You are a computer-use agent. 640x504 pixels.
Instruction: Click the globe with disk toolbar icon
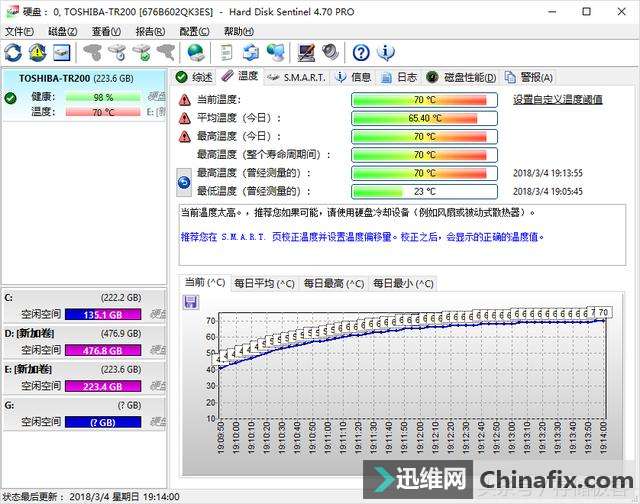196,53
